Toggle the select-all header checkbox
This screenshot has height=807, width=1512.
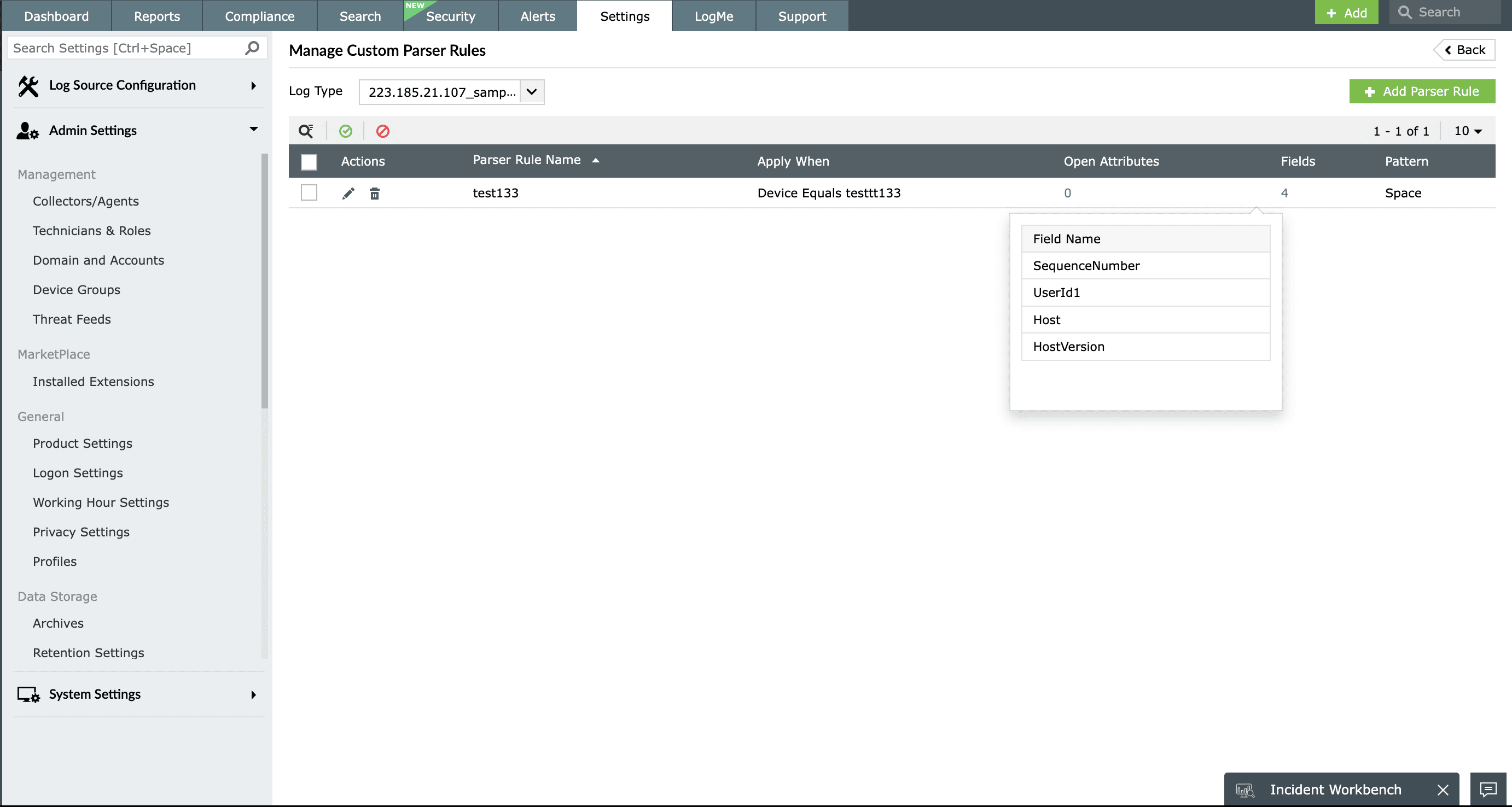(x=309, y=162)
